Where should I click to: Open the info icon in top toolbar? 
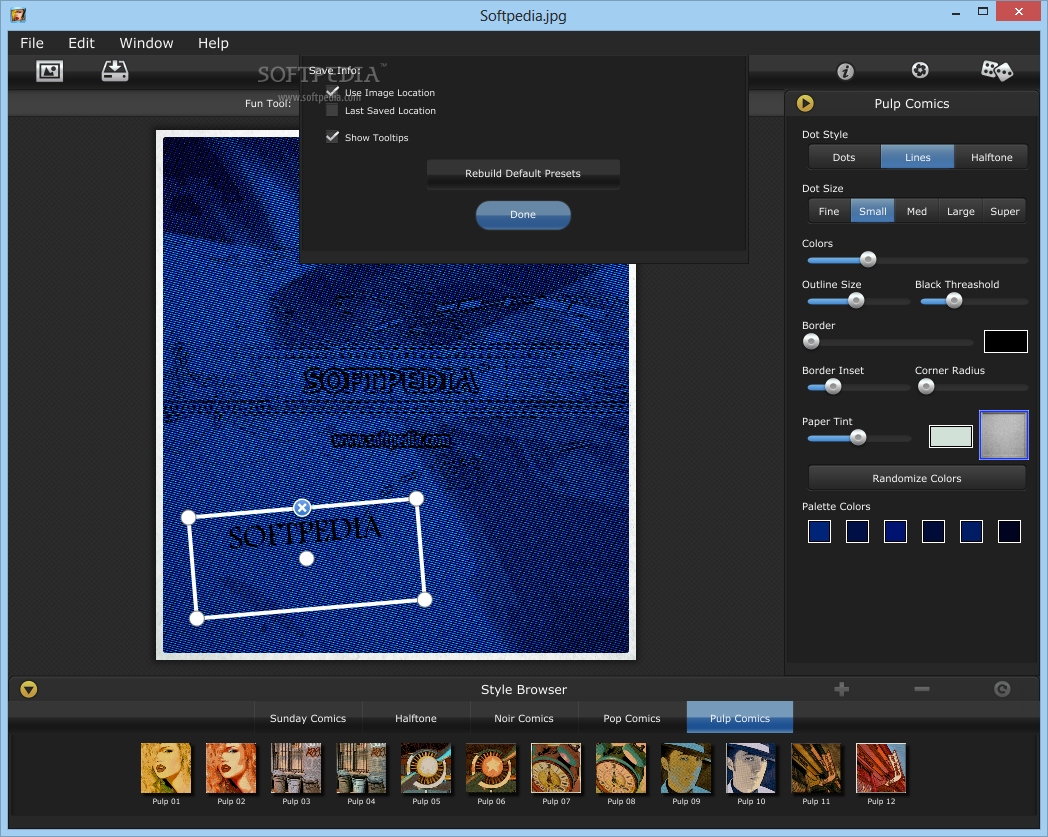pyautogui.click(x=845, y=71)
